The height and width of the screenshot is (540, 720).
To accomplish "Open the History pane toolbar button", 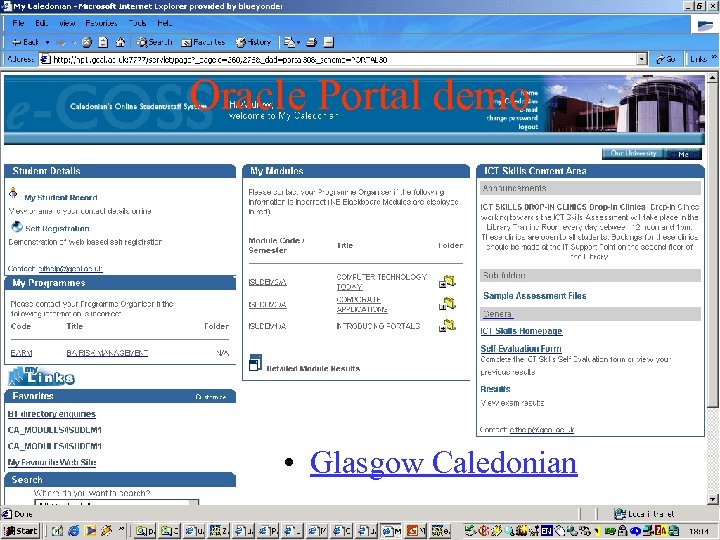I will point(253,42).
